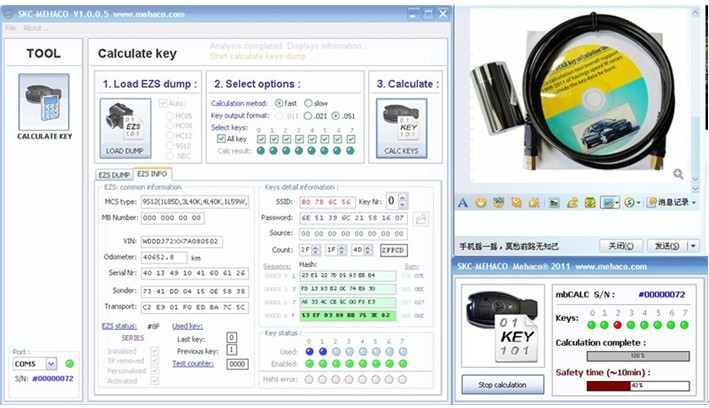The height and width of the screenshot is (408, 709).
Task: Click the SSID value field
Action: 326,202
